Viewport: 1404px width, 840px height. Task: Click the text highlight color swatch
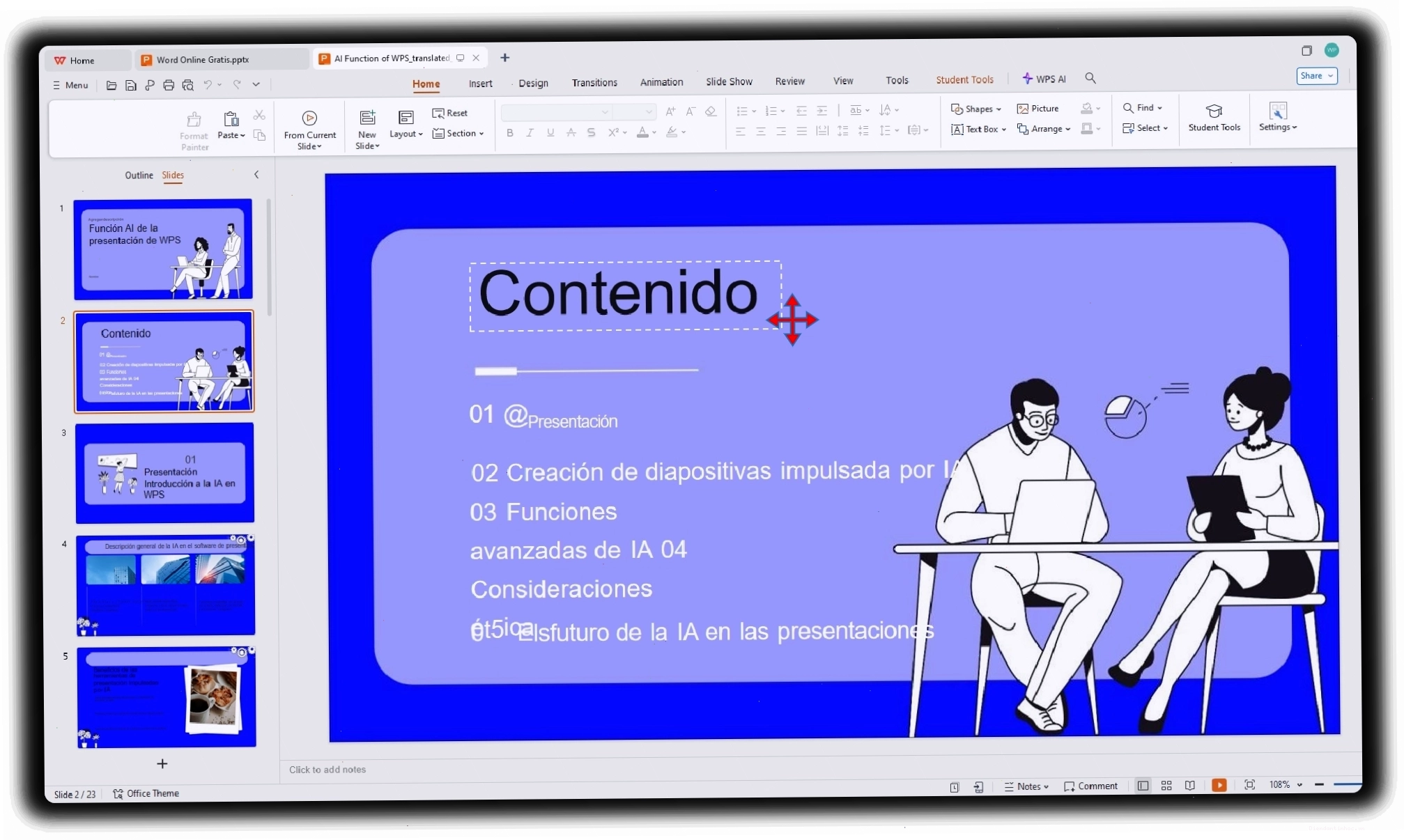tap(672, 132)
